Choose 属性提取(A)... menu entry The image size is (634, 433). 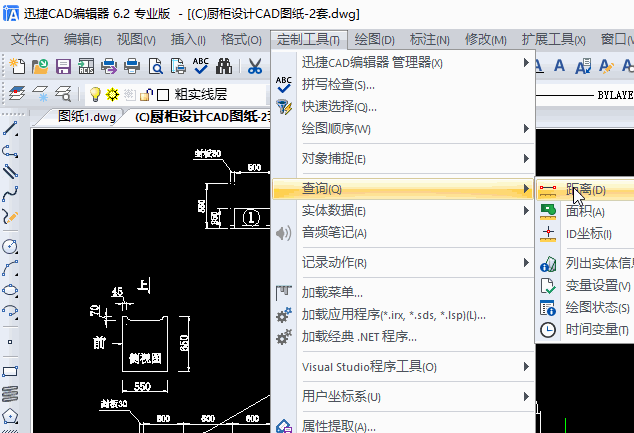[x=404, y=425]
